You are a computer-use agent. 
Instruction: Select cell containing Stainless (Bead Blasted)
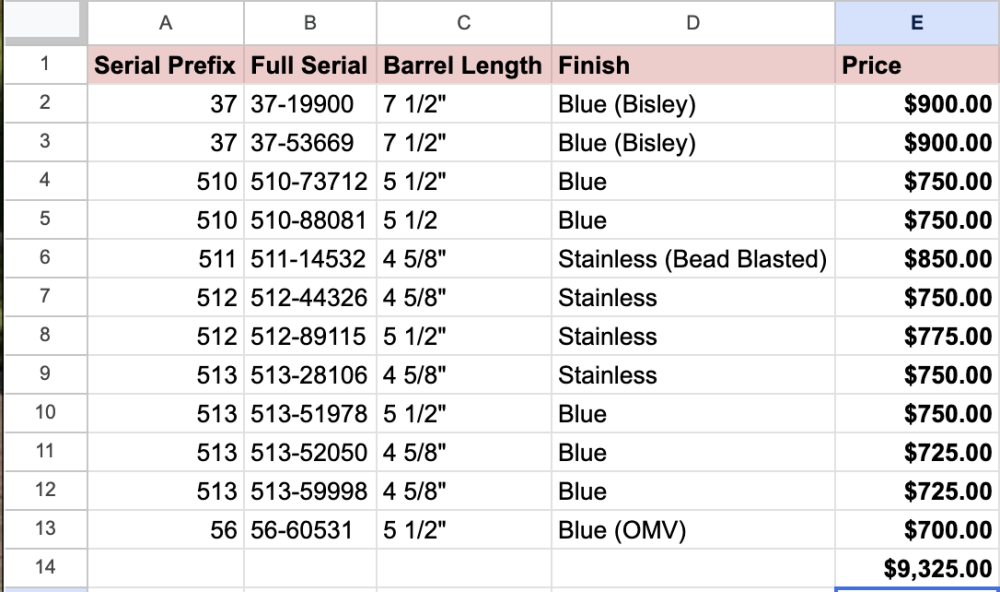pyautogui.click(x=693, y=258)
